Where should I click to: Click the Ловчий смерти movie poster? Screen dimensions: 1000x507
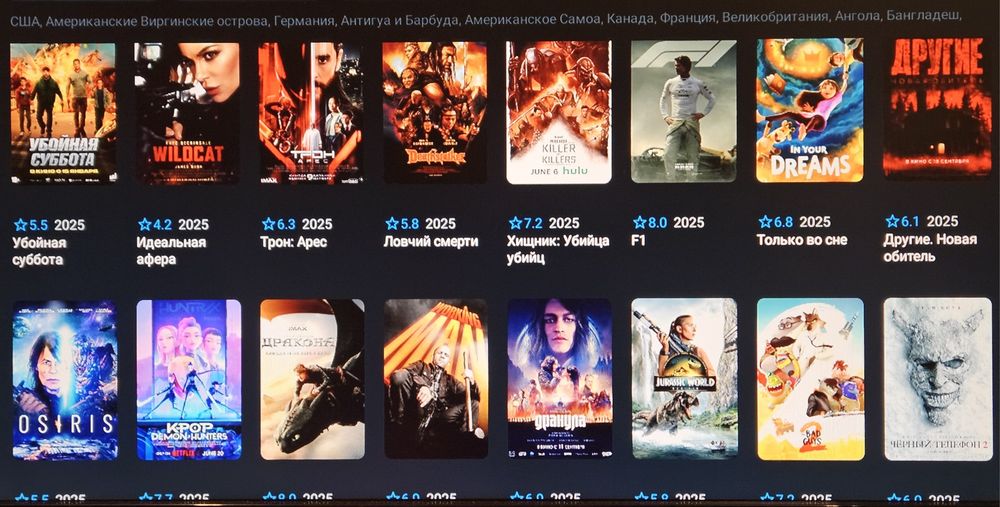click(434, 112)
